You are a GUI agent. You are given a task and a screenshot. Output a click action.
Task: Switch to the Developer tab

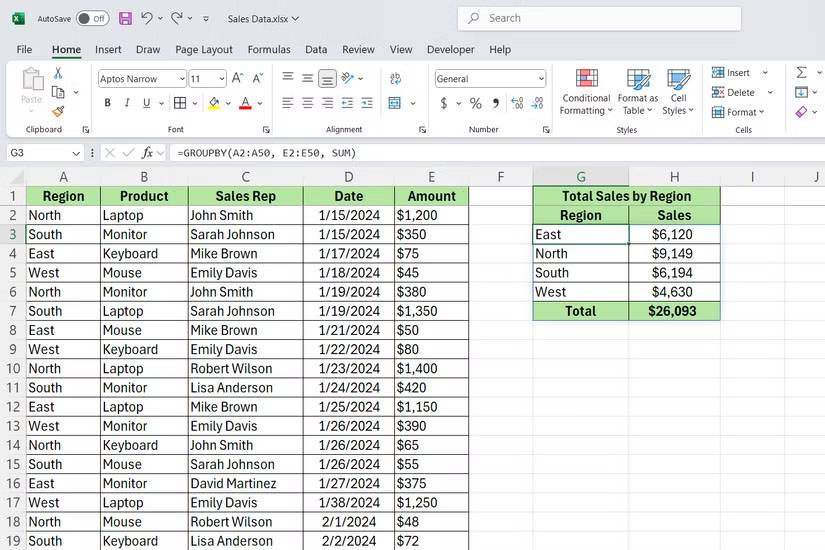pos(450,49)
